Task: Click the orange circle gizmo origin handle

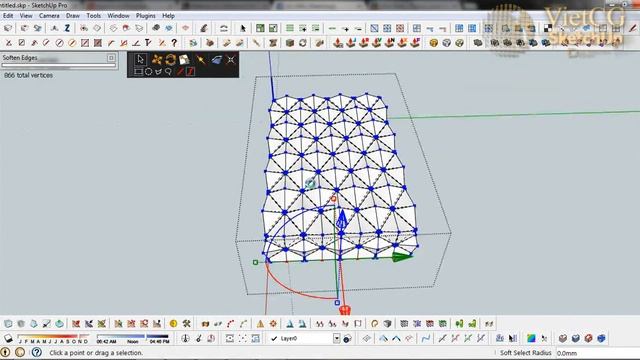Action: [333, 199]
